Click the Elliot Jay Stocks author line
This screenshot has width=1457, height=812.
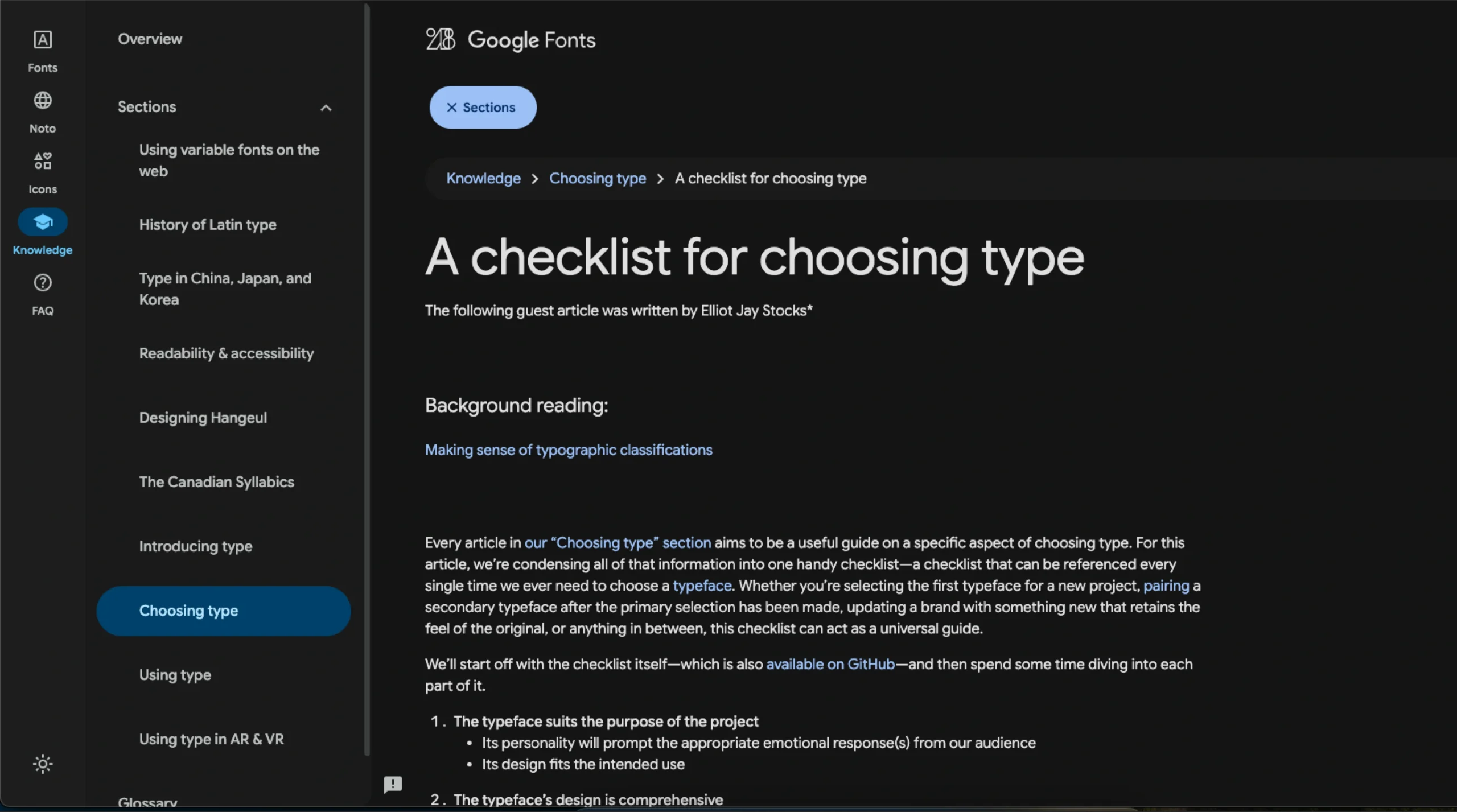[x=619, y=311]
